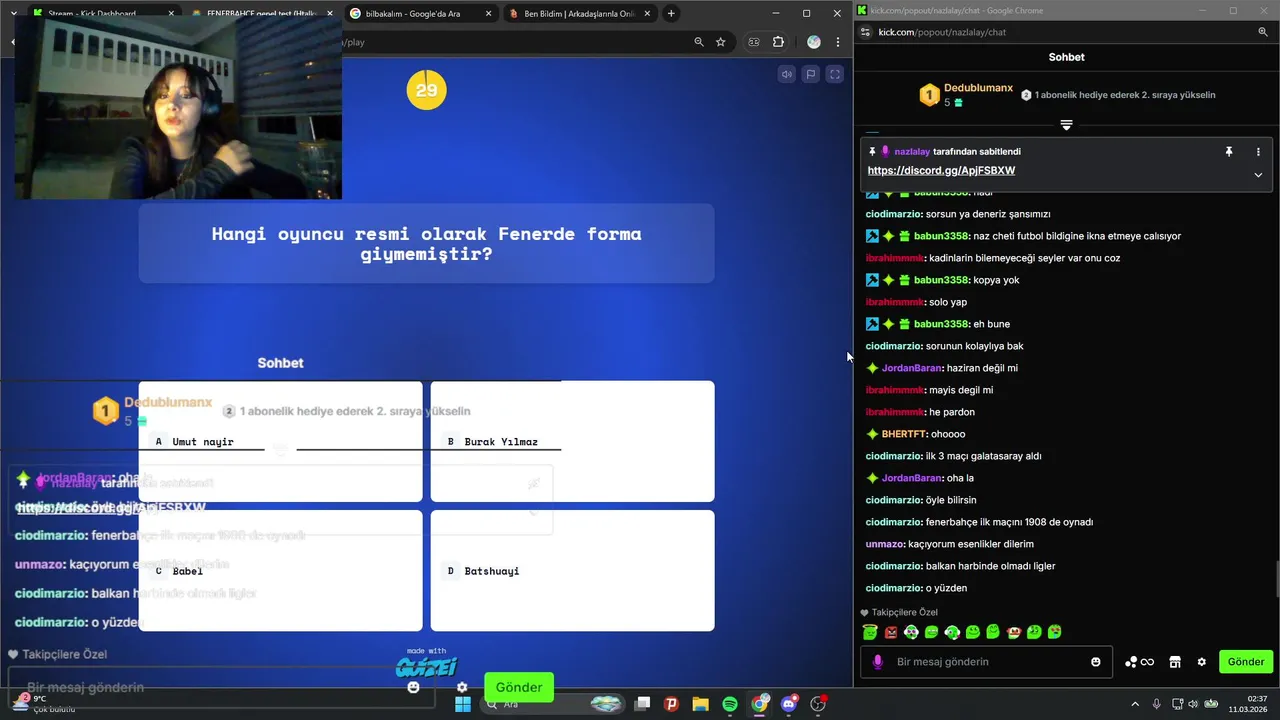Unpin the pinned message with pin icon
1280x720 pixels.
[1229, 152]
